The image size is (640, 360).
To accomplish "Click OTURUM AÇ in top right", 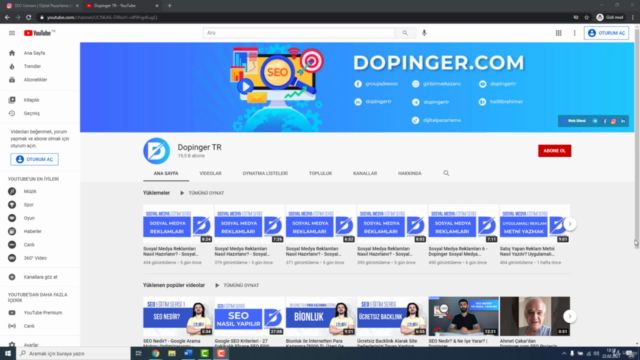I will point(606,33).
